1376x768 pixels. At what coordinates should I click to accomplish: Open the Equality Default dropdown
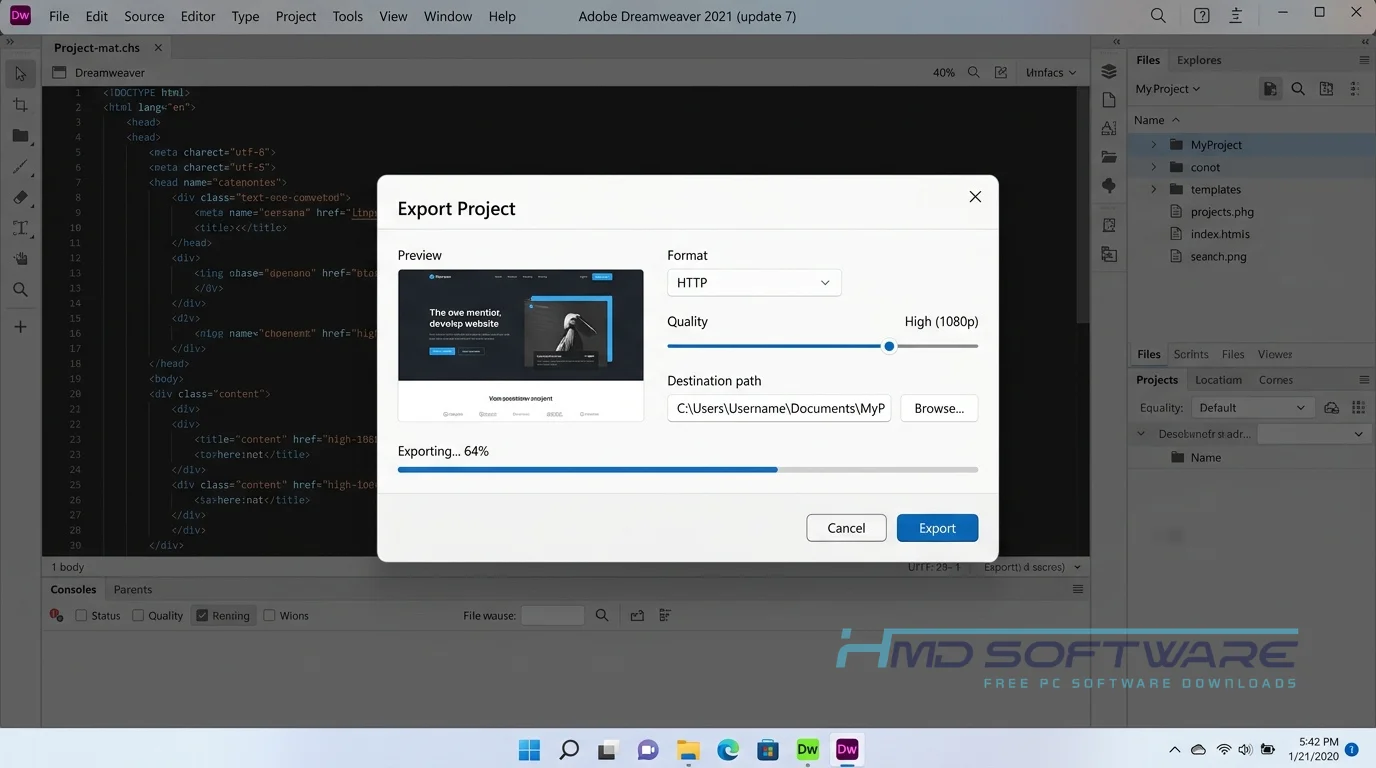(1252, 408)
